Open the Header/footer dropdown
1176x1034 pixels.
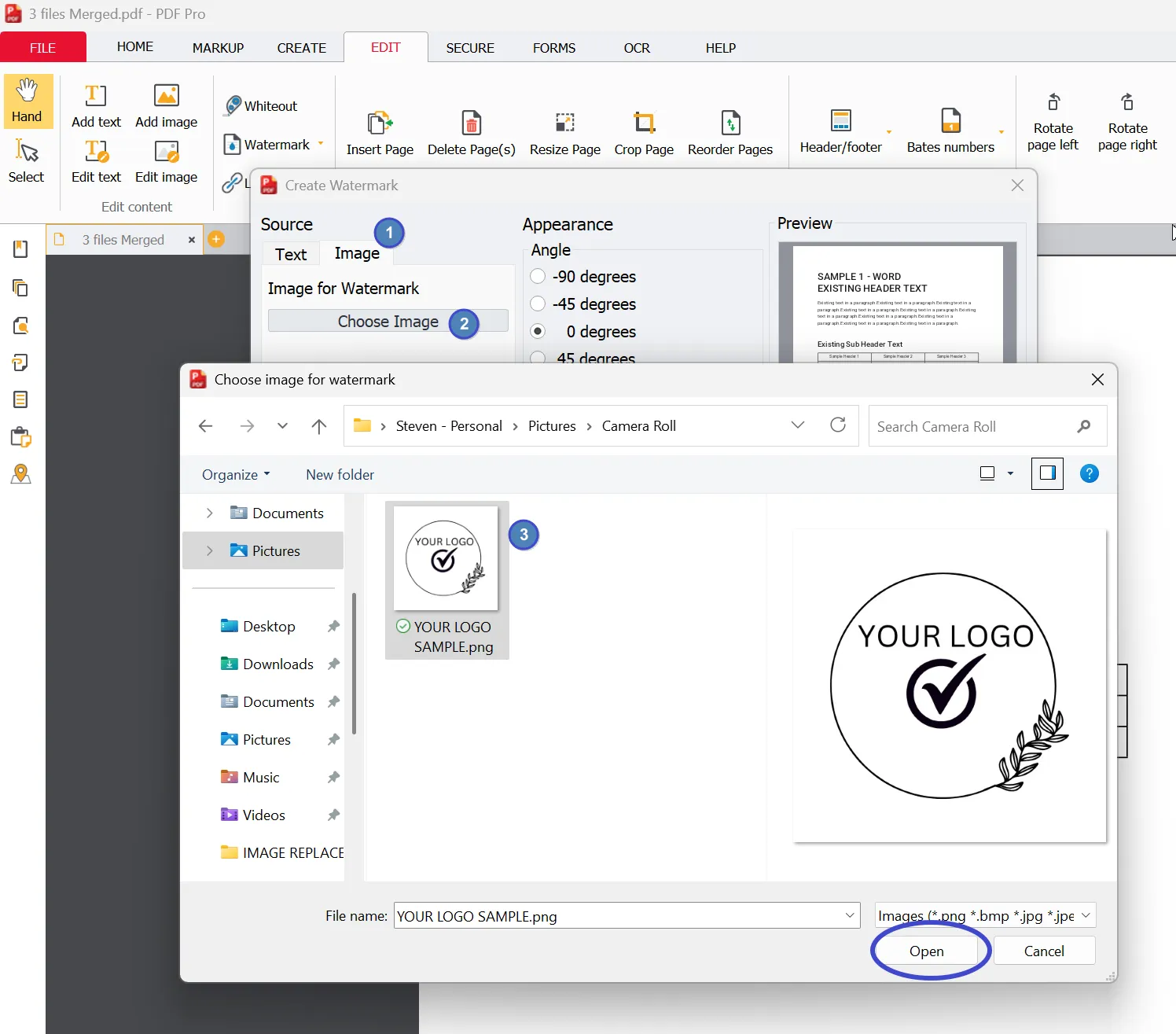tap(889, 132)
